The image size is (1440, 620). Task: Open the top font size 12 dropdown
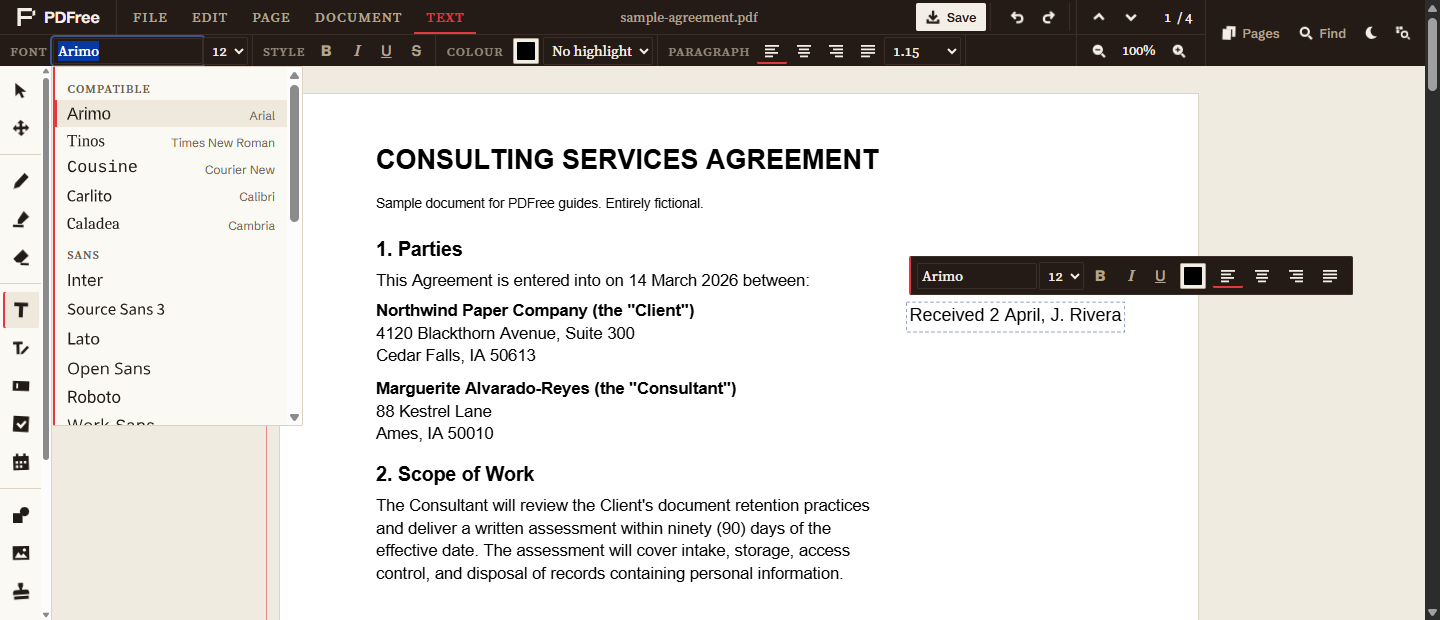click(227, 51)
